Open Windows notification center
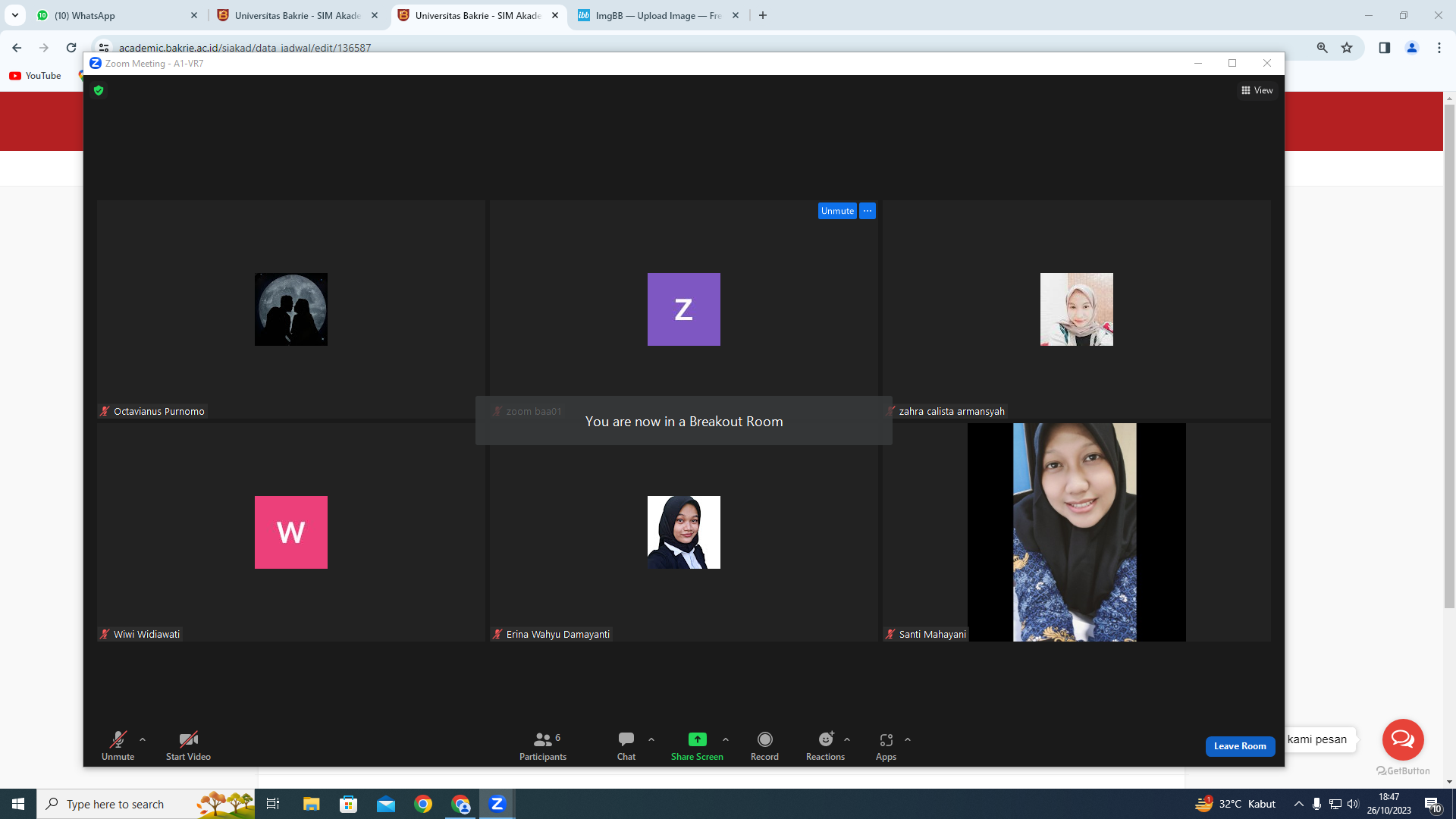 tap(1432, 804)
